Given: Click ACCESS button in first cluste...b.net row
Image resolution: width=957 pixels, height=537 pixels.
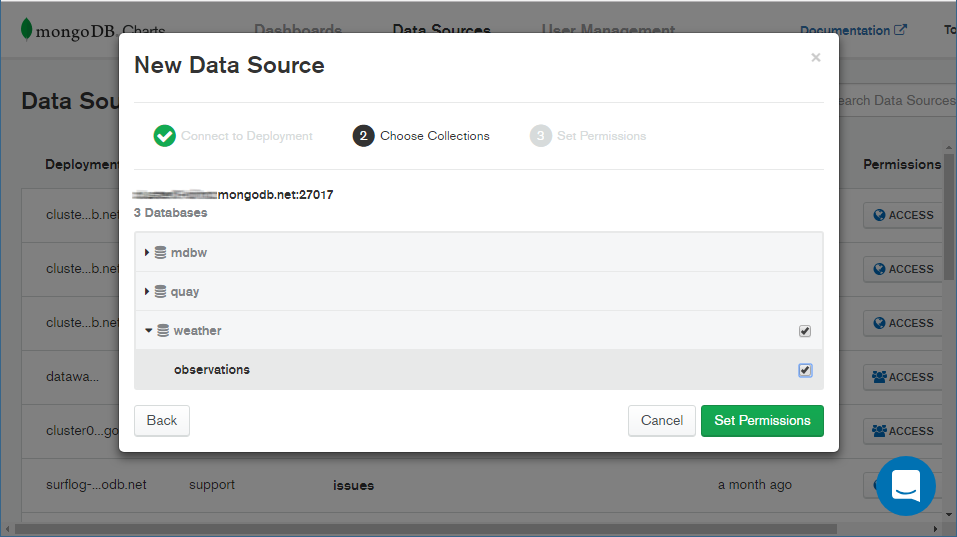Looking at the screenshot, I should pos(903,215).
